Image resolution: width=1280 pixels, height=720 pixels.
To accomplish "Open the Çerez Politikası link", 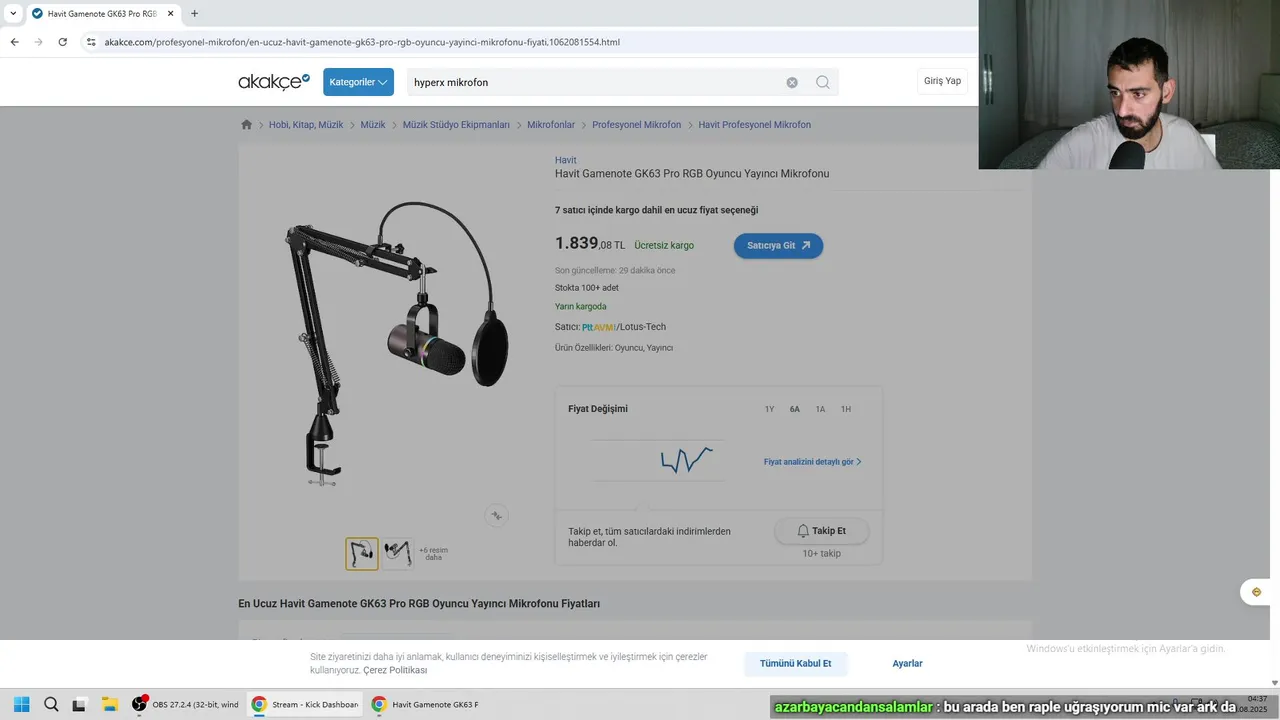I will pos(395,670).
